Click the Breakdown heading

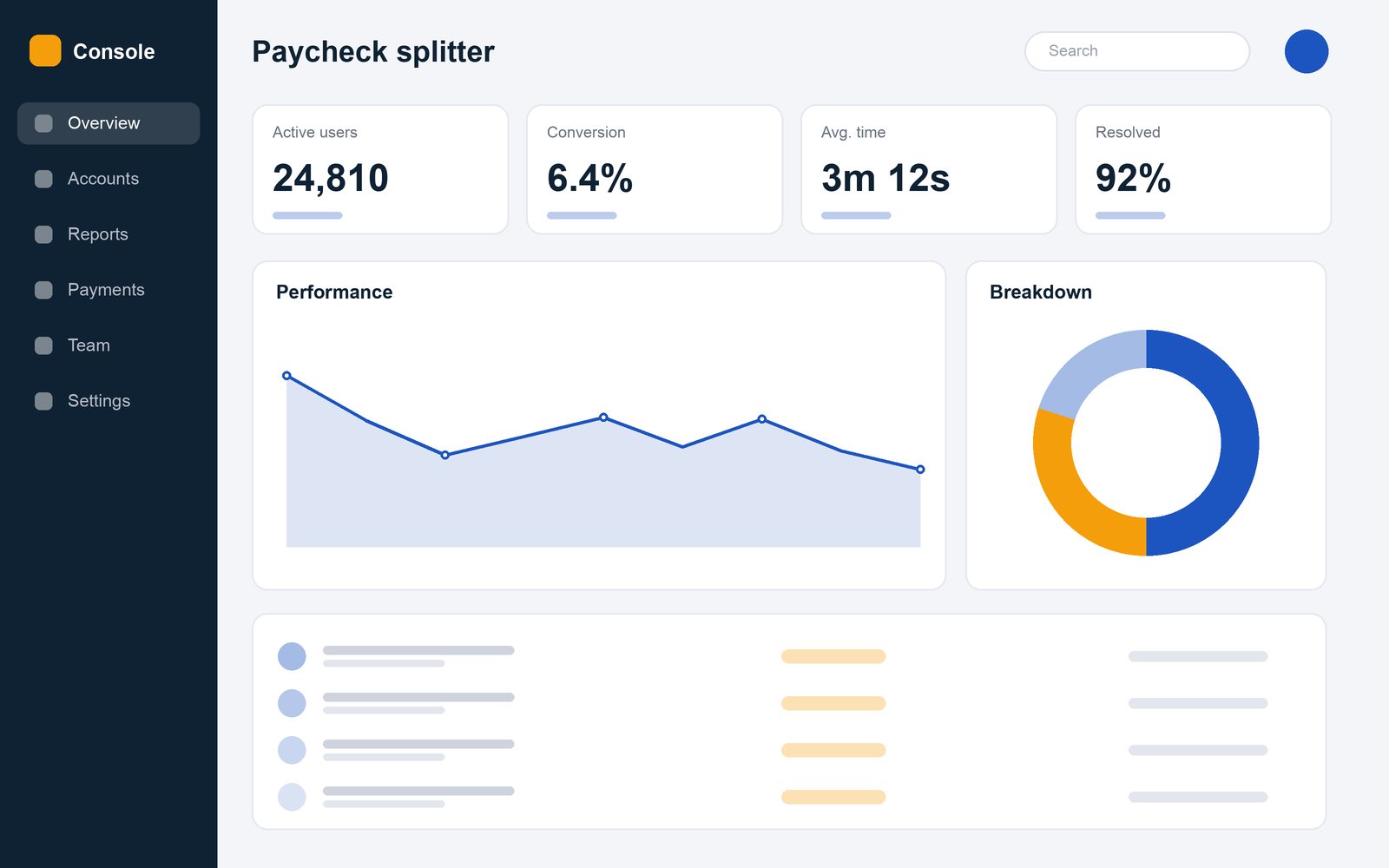[1041, 293]
